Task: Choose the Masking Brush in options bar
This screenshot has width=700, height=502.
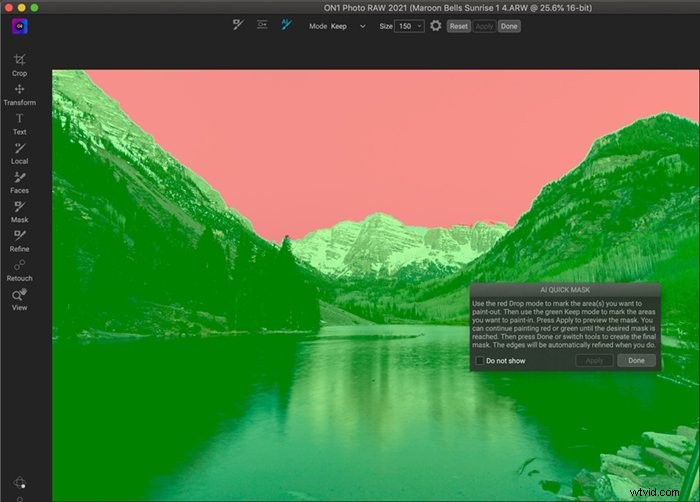Action: tap(238, 25)
